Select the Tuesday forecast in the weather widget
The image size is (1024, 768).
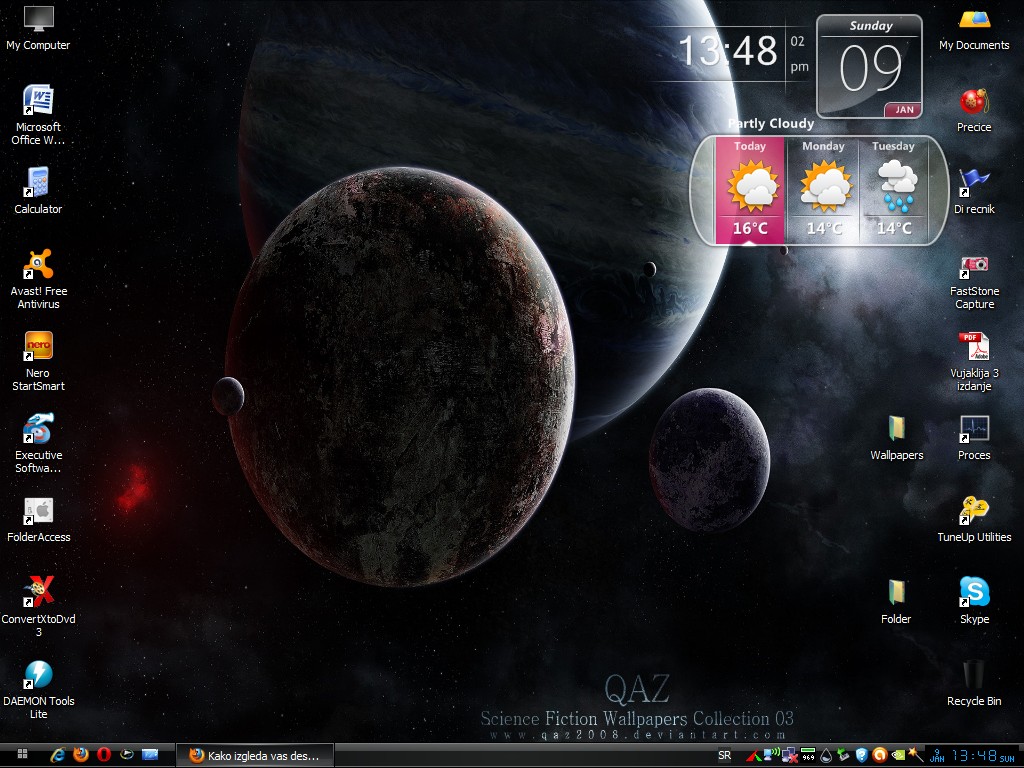pyautogui.click(x=894, y=190)
